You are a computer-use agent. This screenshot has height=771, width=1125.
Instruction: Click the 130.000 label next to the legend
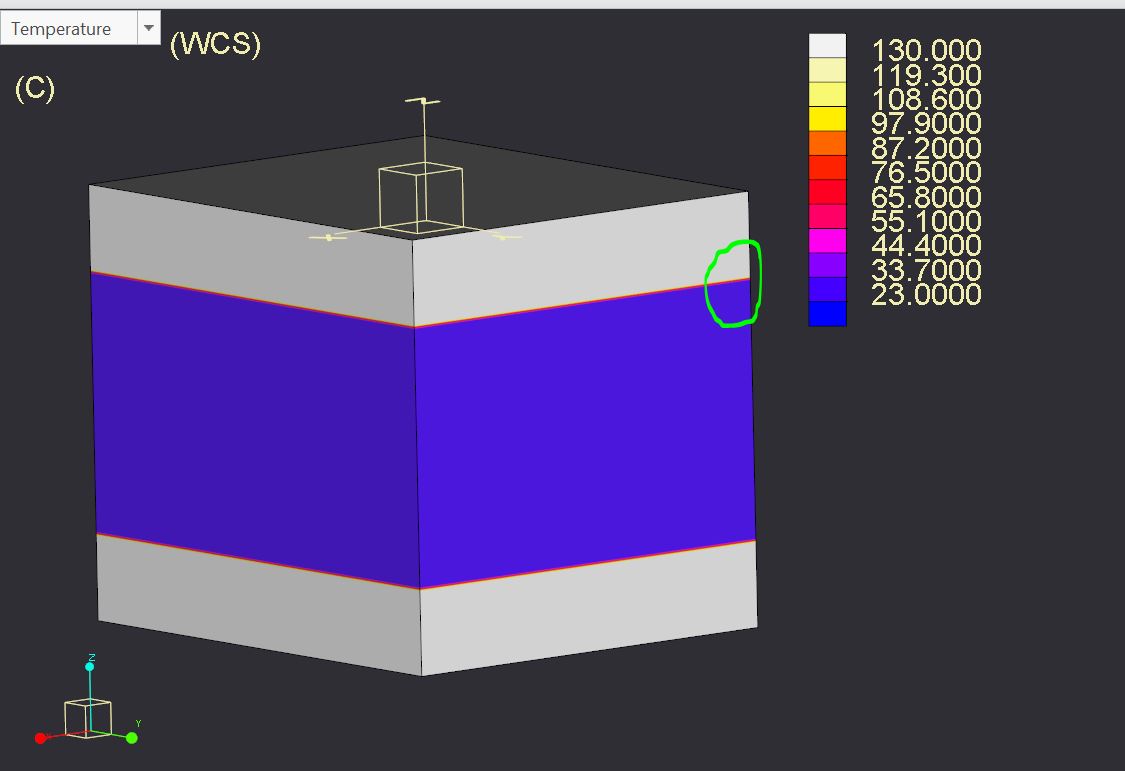click(x=925, y=49)
